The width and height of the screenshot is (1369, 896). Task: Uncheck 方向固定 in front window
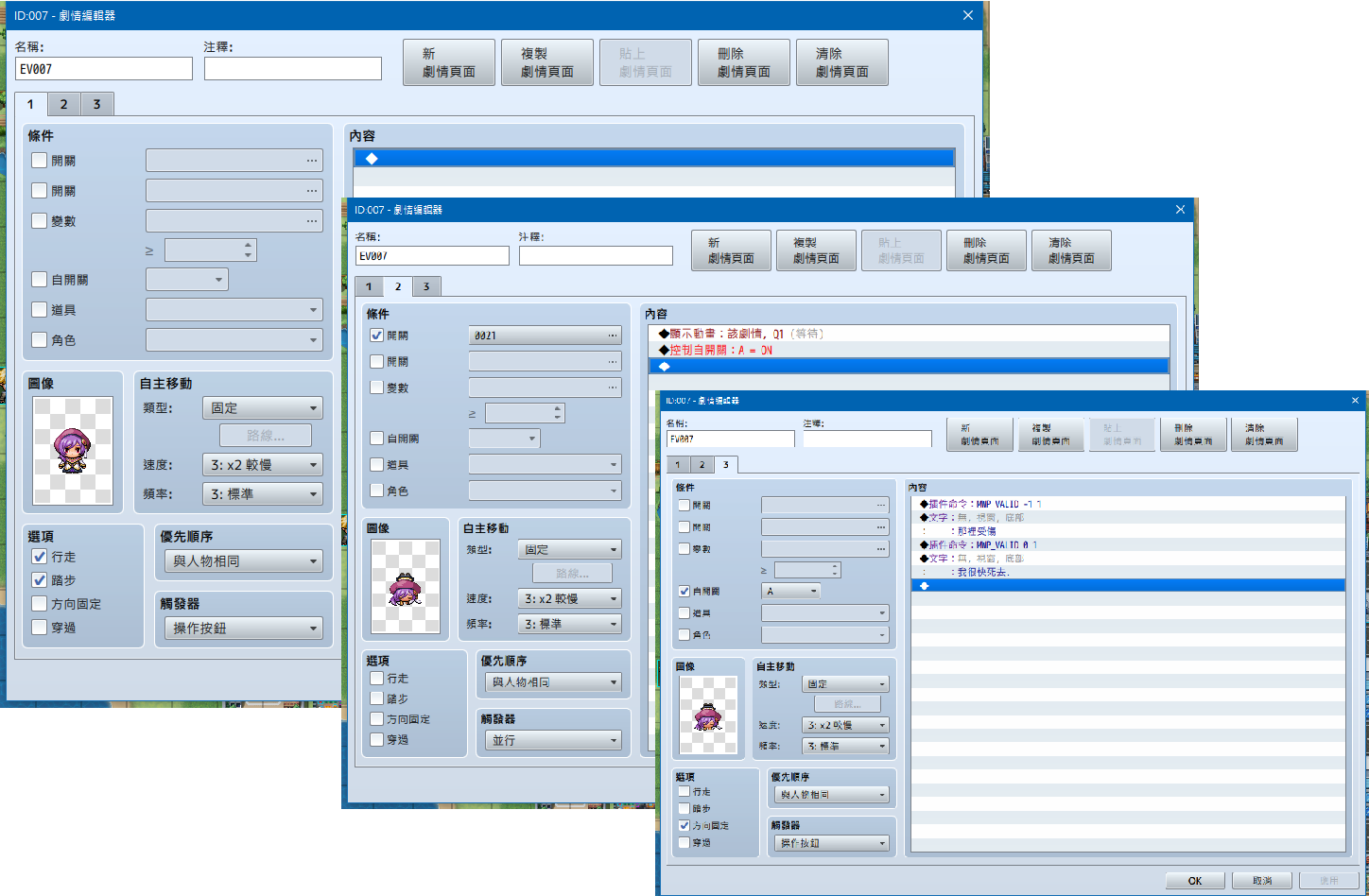tap(684, 825)
